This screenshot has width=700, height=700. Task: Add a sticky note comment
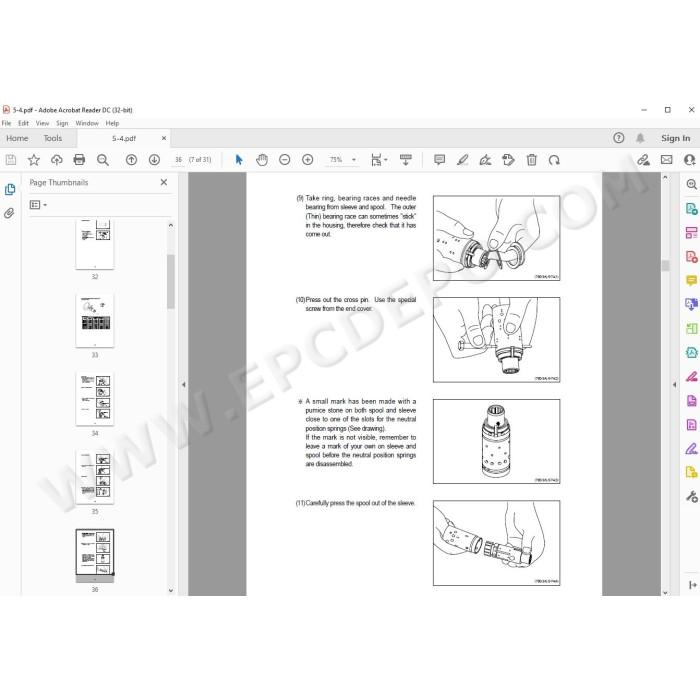[439, 160]
